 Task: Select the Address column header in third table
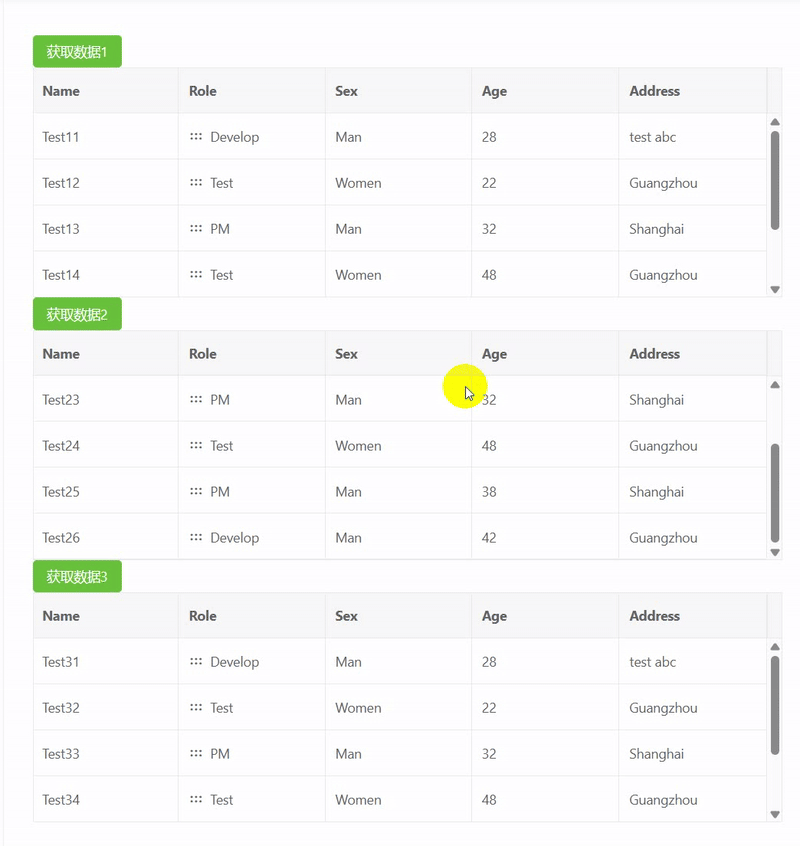pyautogui.click(x=655, y=616)
